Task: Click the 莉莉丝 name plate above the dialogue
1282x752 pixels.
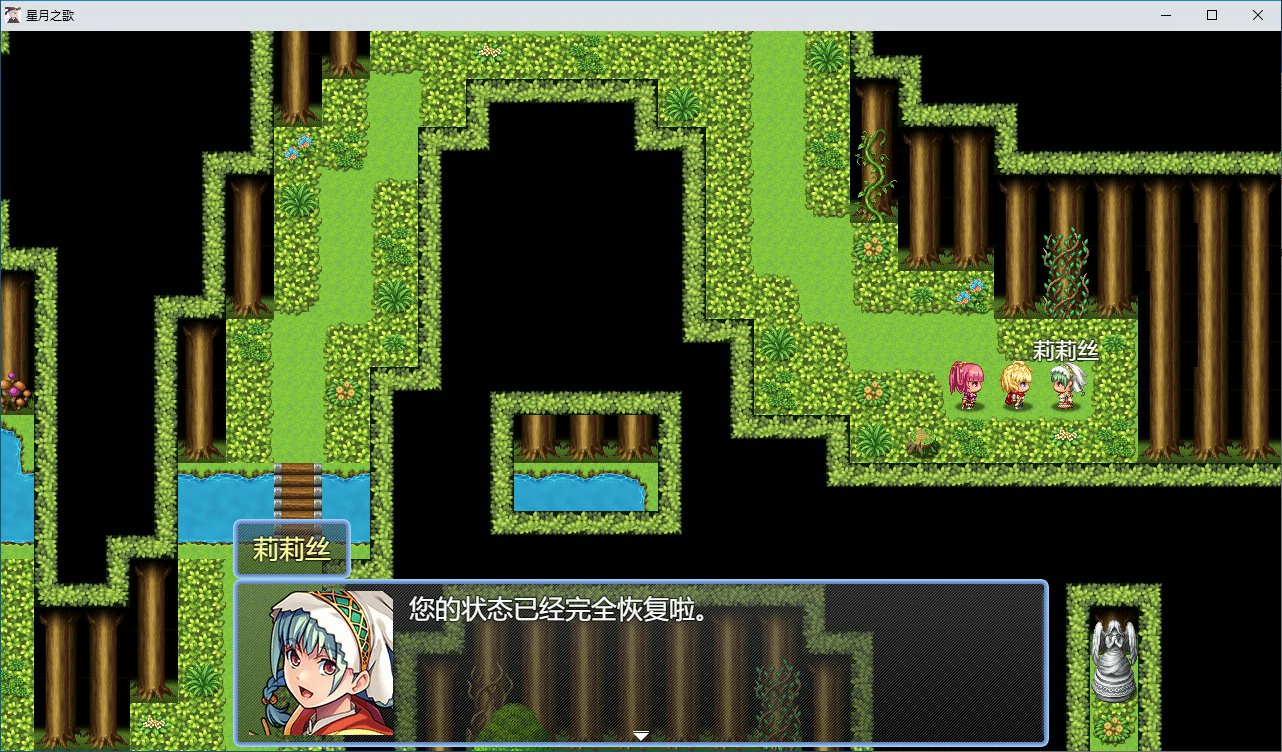Action: pyautogui.click(x=291, y=548)
